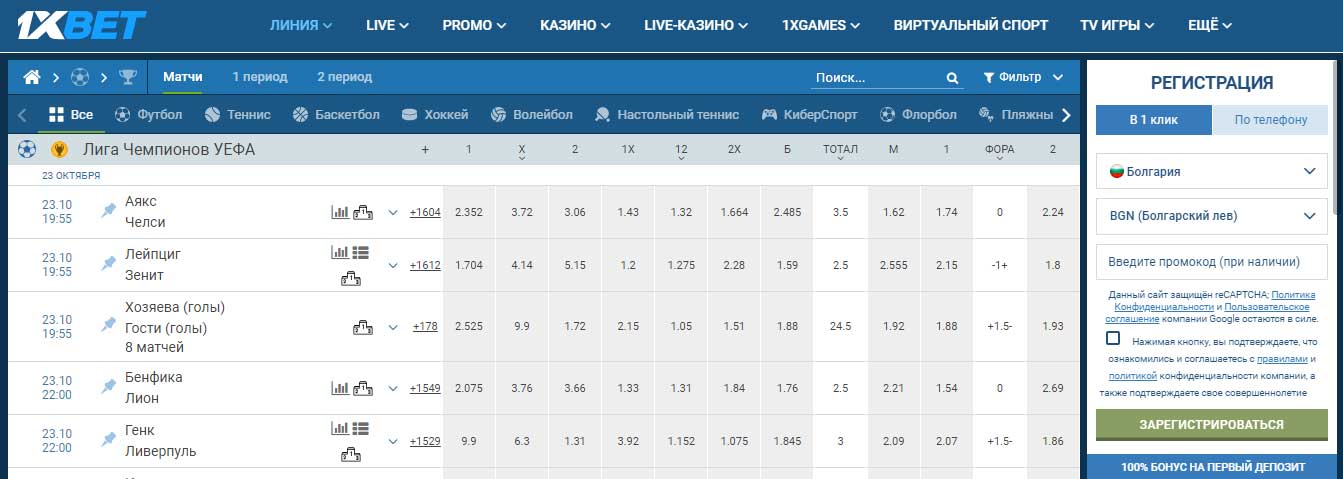This screenshot has width=1343, height=479.
Task: Bet on Ajax win odds 2.352
Action: [469, 212]
